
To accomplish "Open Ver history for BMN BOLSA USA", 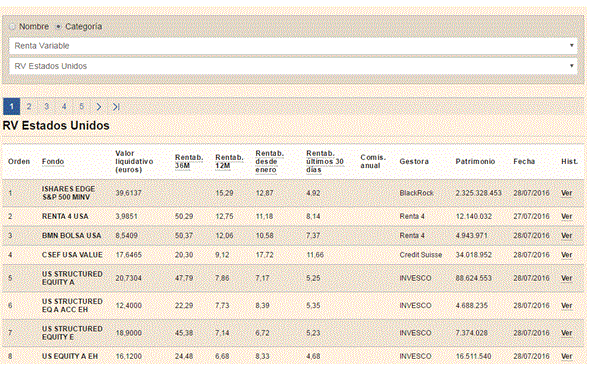I will (x=566, y=236).
